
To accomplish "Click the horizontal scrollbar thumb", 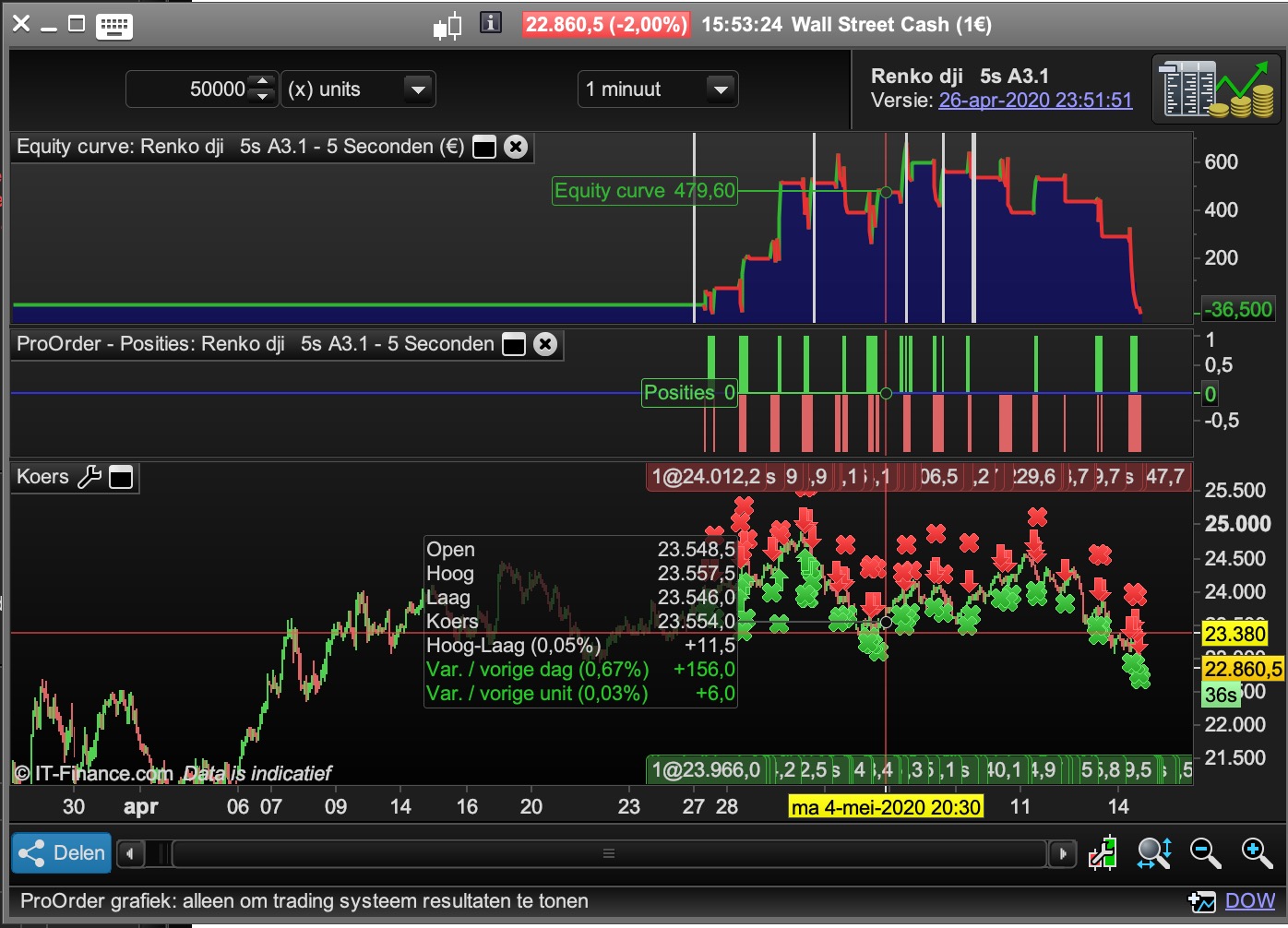I will point(609,854).
